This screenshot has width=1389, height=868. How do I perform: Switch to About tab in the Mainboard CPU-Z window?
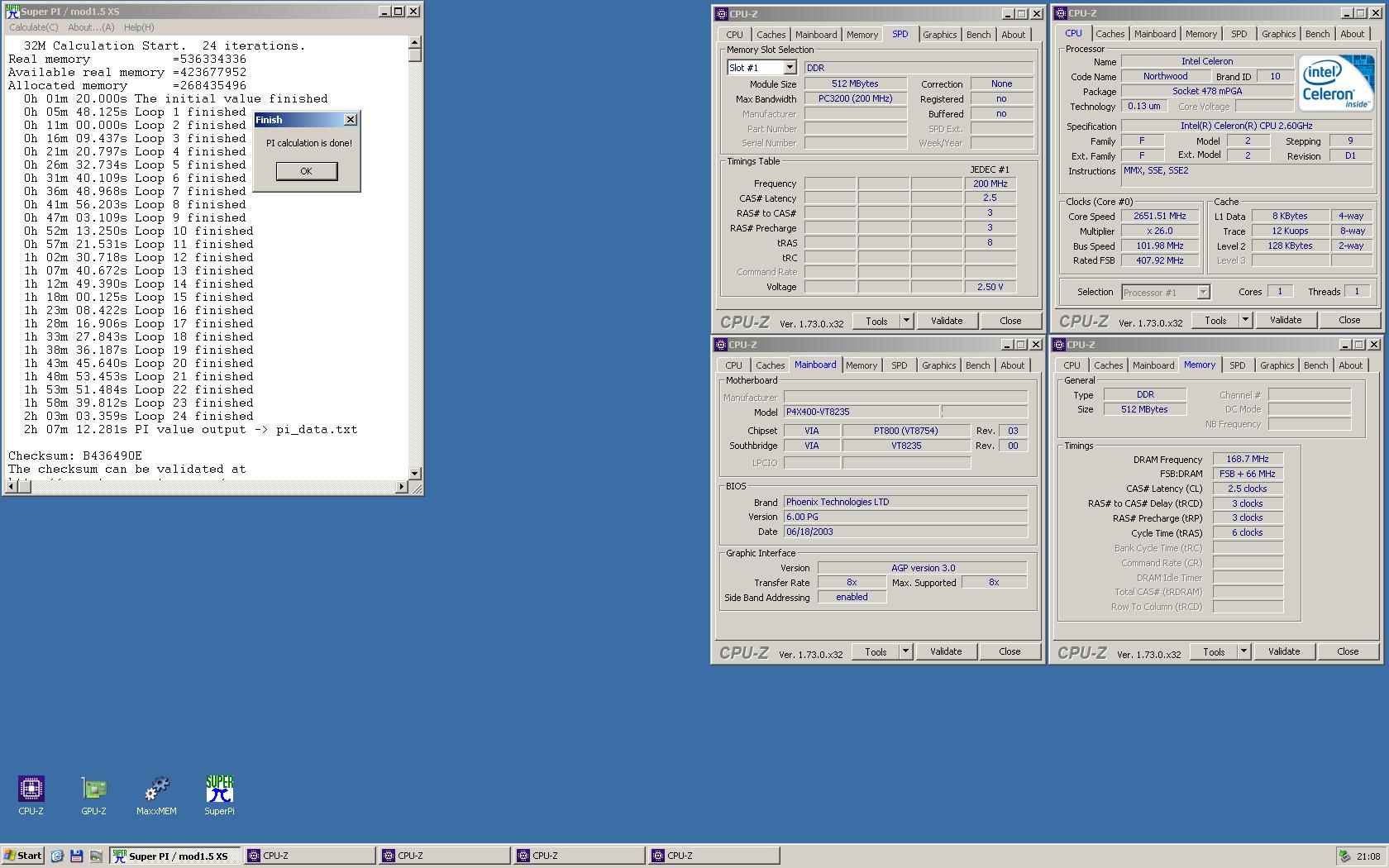tap(1012, 365)
